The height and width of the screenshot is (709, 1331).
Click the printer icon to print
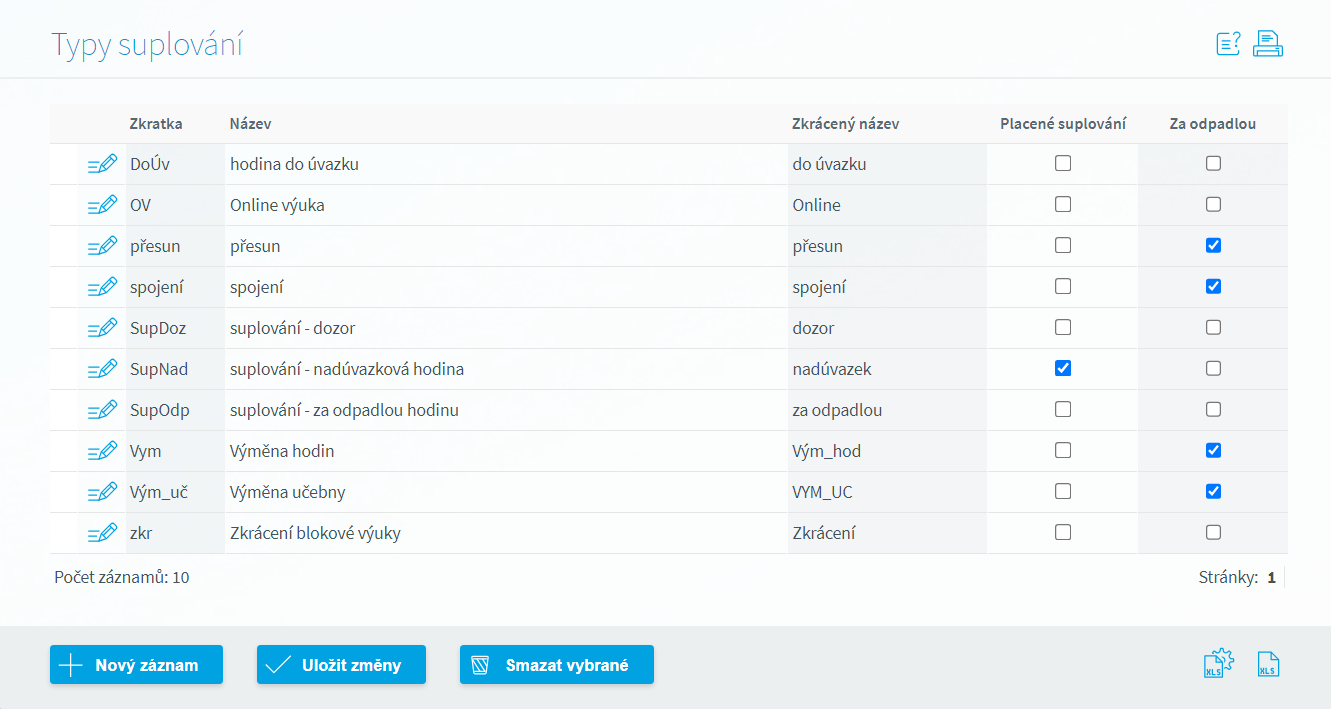tap(1268, 44)
